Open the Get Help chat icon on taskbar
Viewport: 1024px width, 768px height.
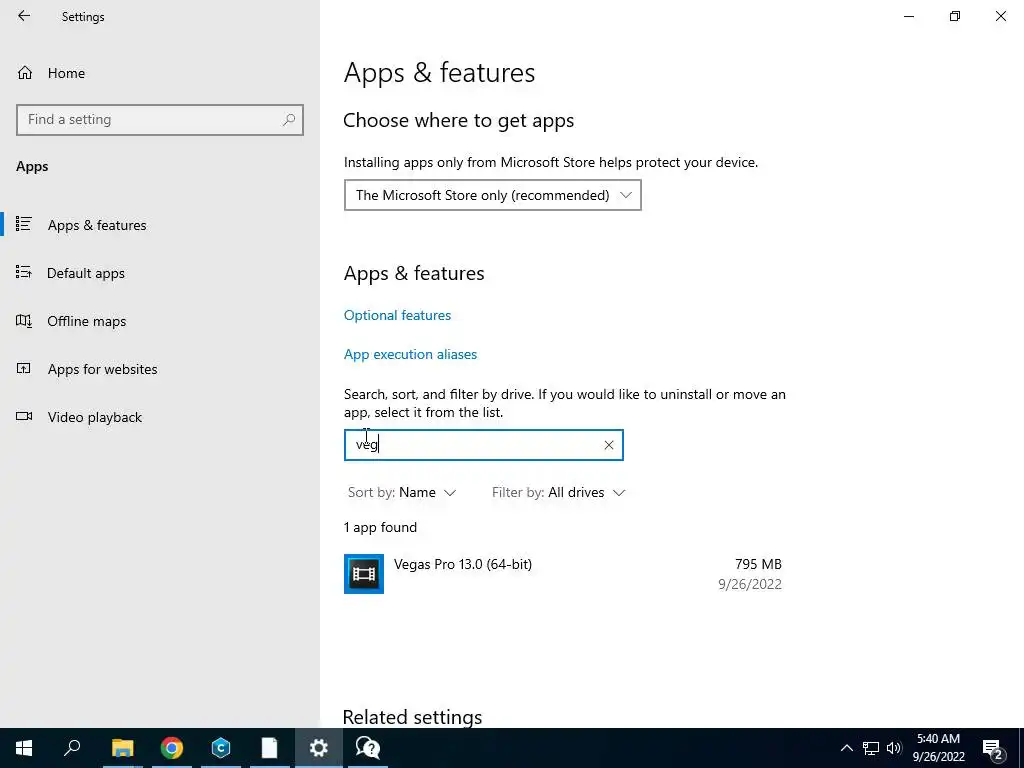(x=368, y=748)
